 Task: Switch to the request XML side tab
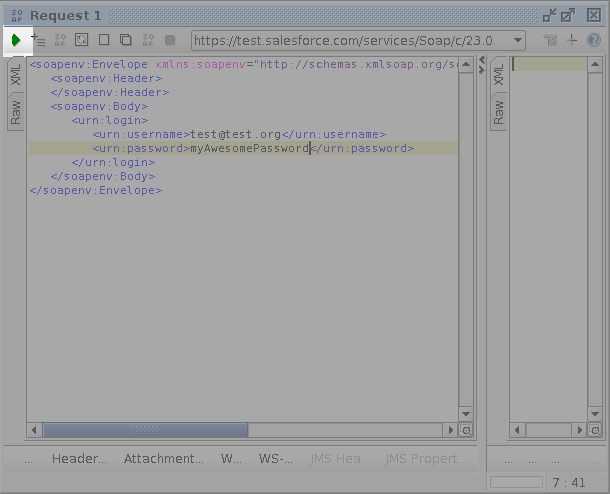pyautogui.click(x=16, y=75)
